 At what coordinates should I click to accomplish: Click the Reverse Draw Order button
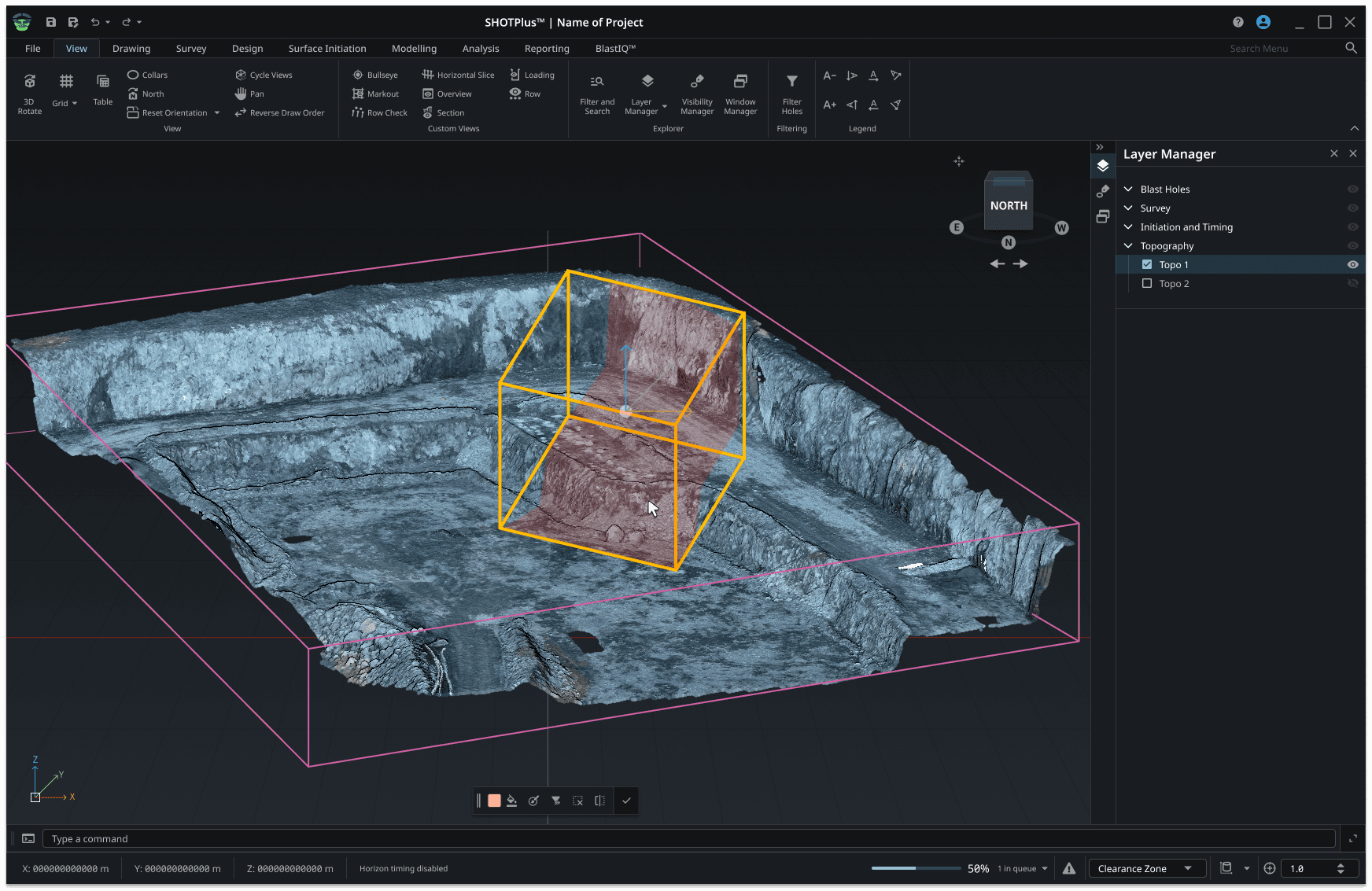(x=279, y=112)
